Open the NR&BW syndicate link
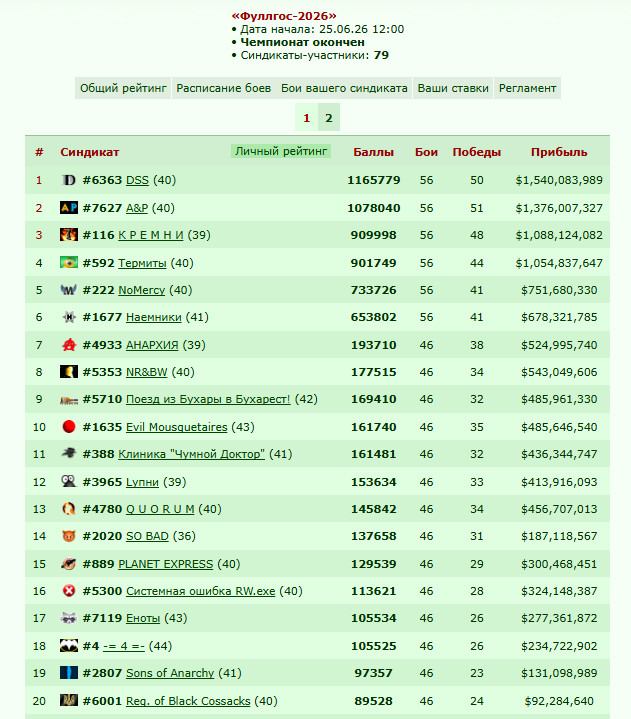This screenshot has width=631, height=719. coord(147,372)
